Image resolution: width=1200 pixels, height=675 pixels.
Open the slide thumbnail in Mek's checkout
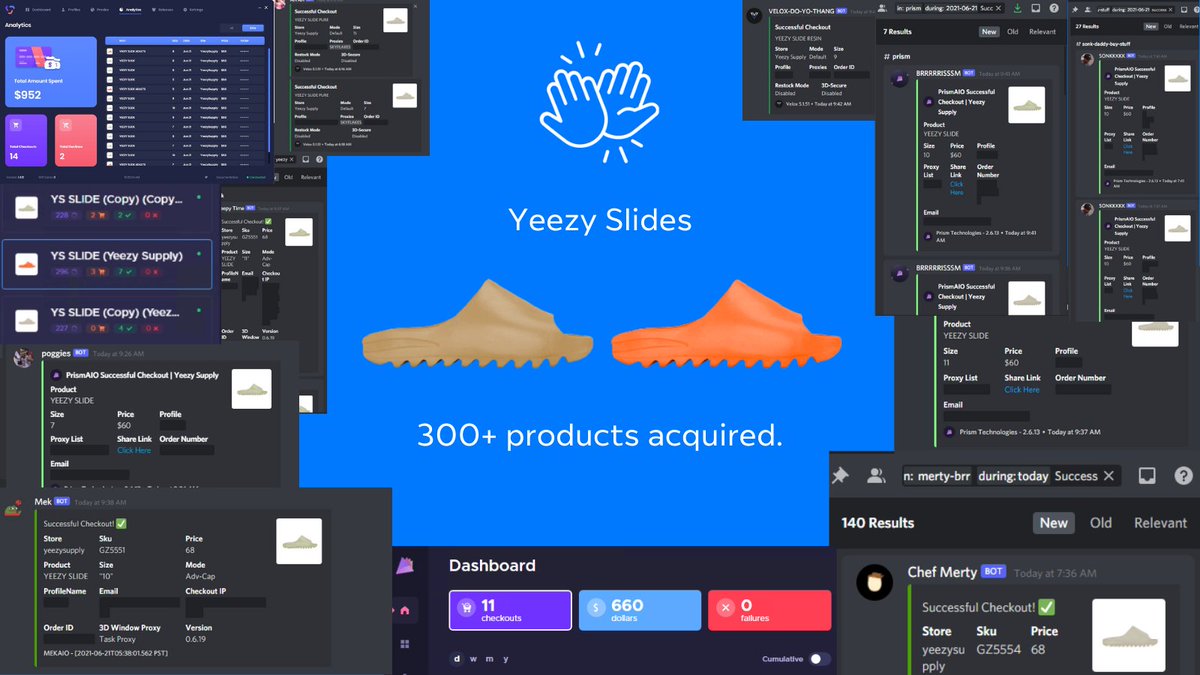(299, 541)
